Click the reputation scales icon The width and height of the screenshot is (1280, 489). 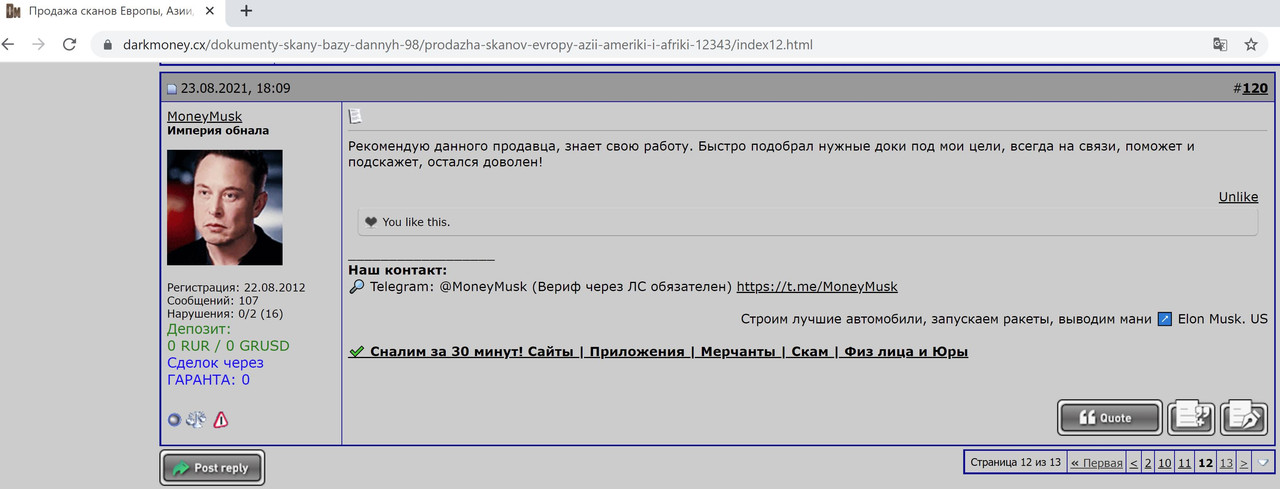pyautogui.click(x=196, y=420)
